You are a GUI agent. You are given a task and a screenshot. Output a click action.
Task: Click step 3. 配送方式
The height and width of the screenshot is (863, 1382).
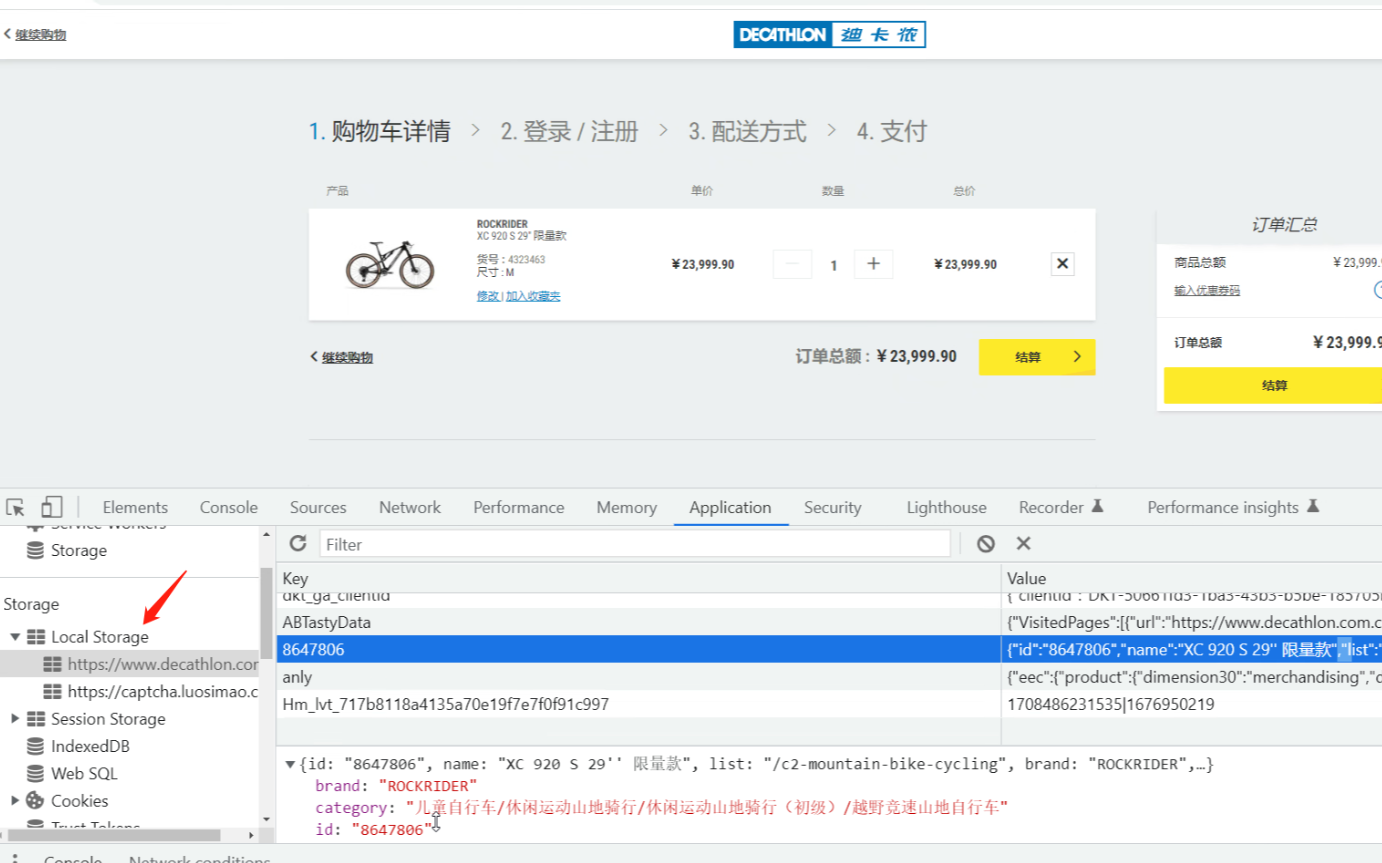click(x=747, y=131)
